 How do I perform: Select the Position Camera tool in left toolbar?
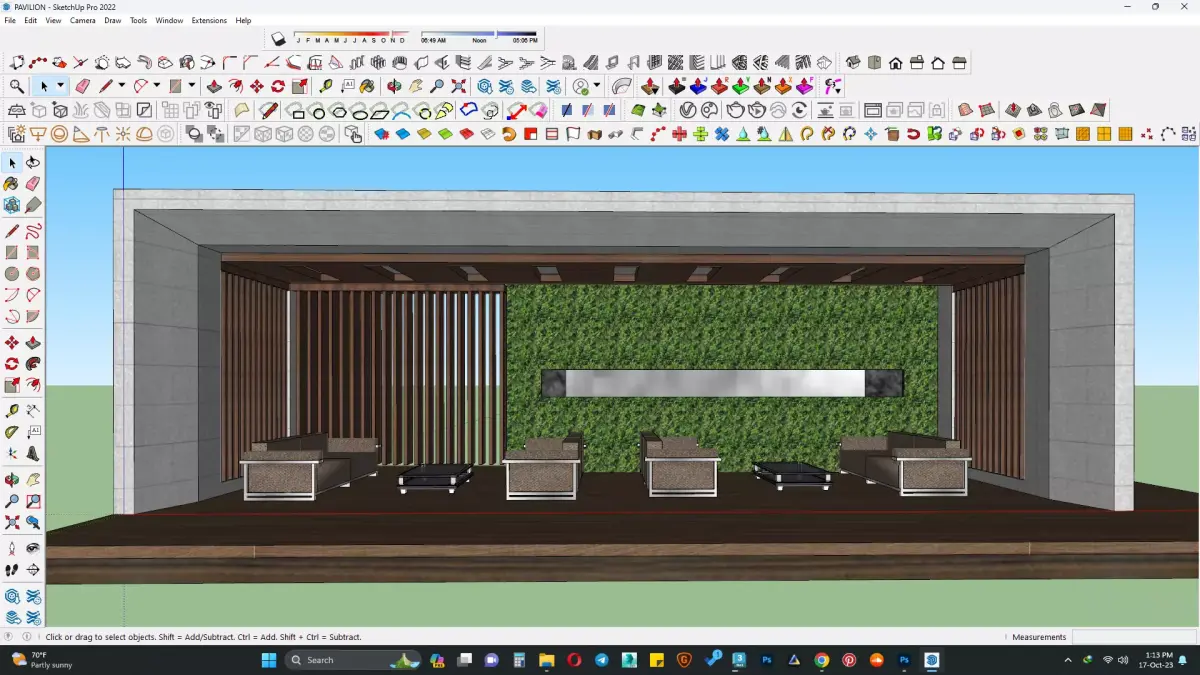pyautogui.click(x=12, y=548)
